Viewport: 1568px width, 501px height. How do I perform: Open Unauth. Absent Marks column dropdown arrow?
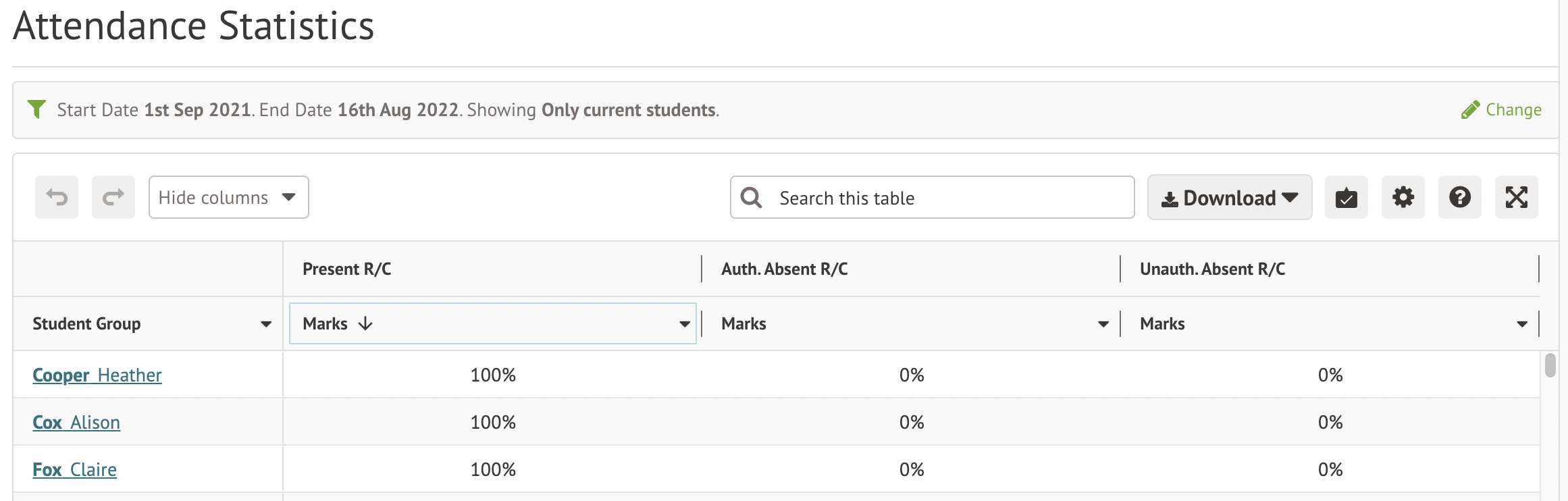pyautogui.click(x=1522, y=324)
